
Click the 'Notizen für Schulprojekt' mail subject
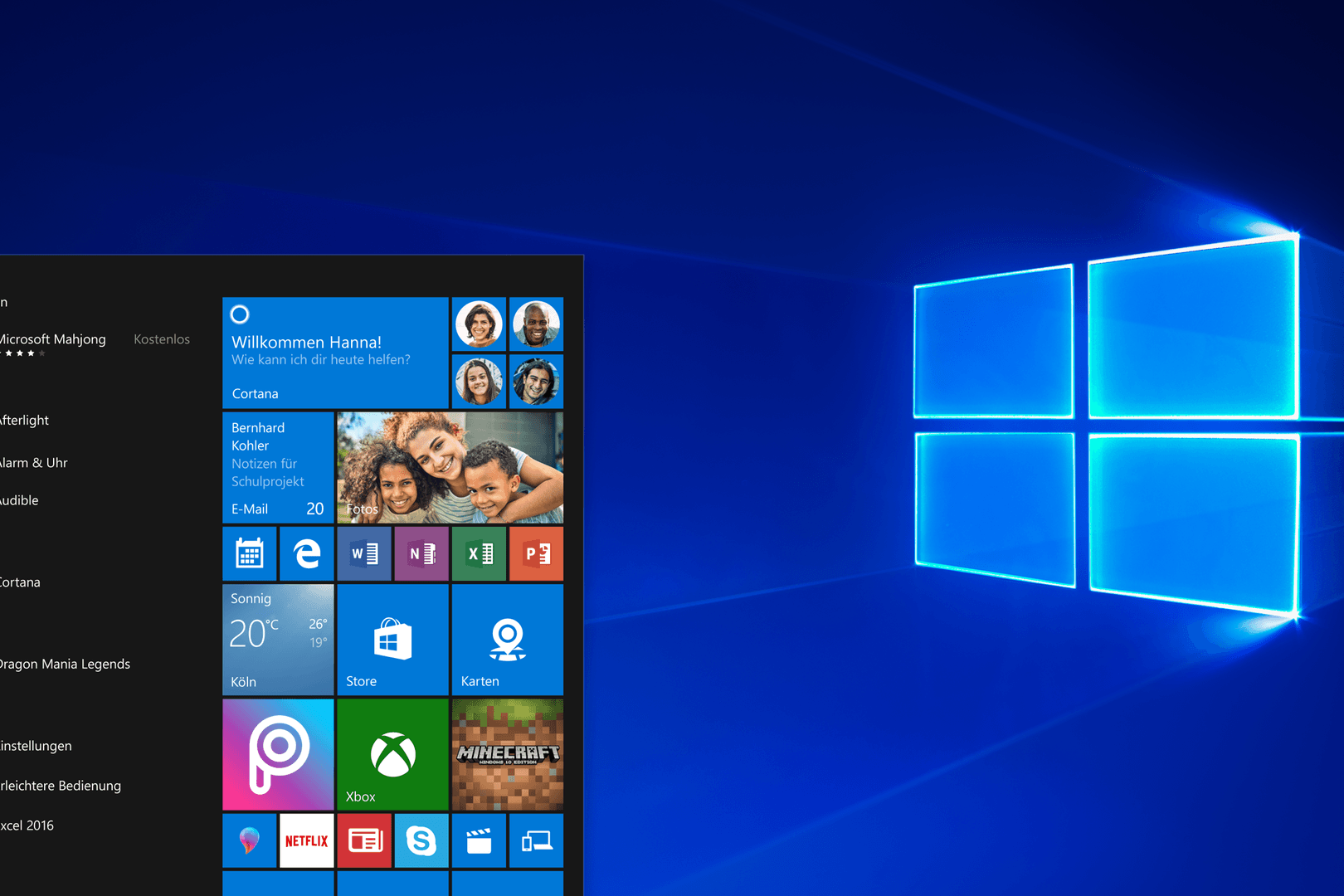(267, 473)
